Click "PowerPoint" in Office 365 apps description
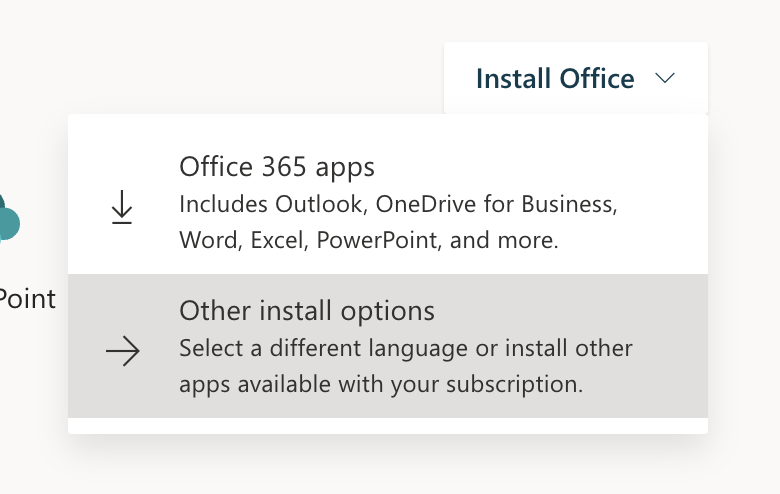Screen dimensions: 780x494 click(x=379, y=240)
